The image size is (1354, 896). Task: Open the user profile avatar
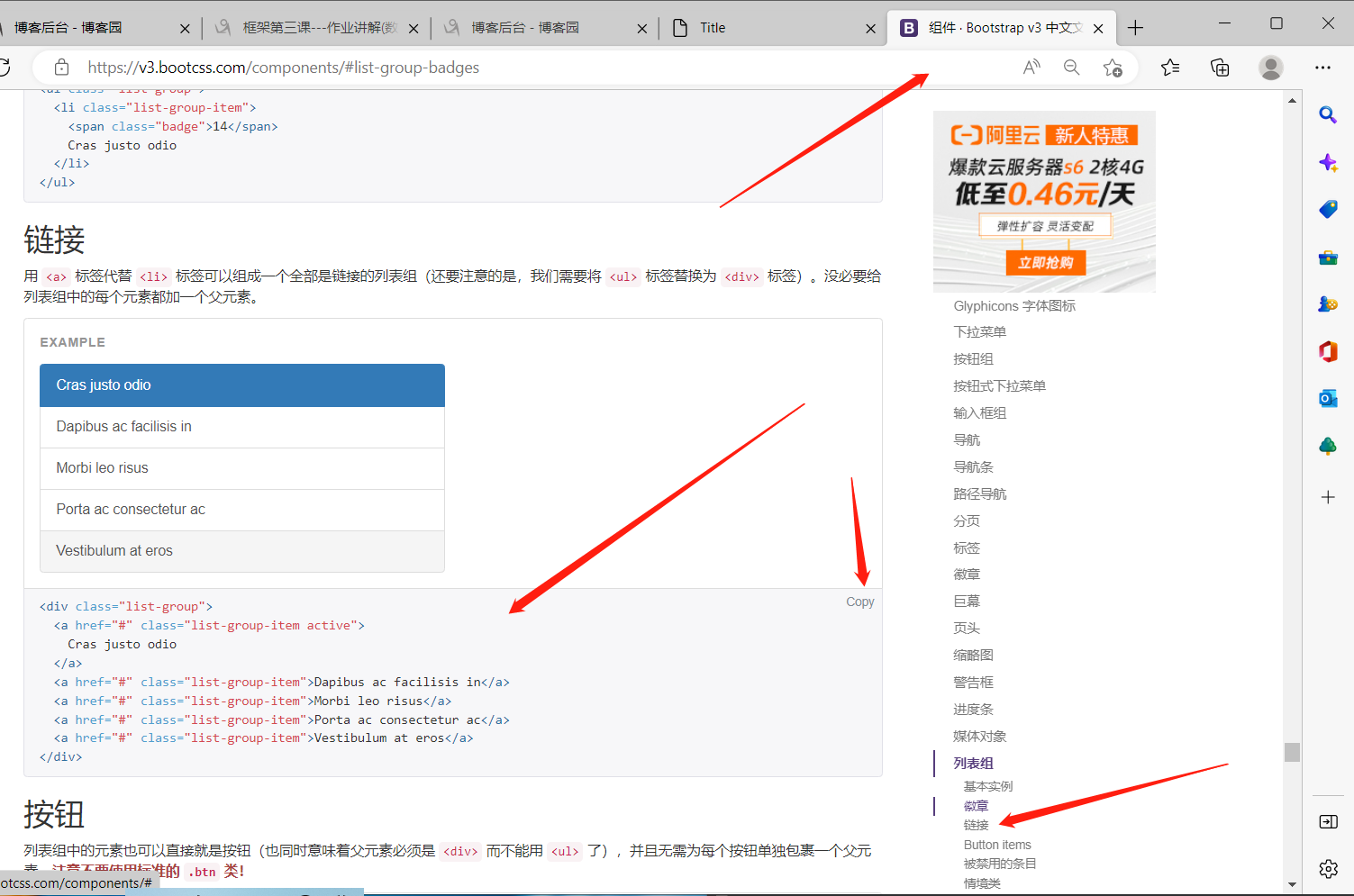[x=1271, y=68]
